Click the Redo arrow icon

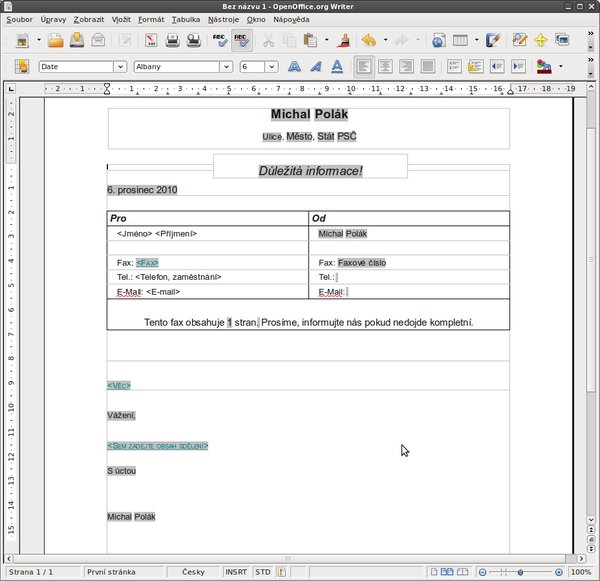pos(401,40)
